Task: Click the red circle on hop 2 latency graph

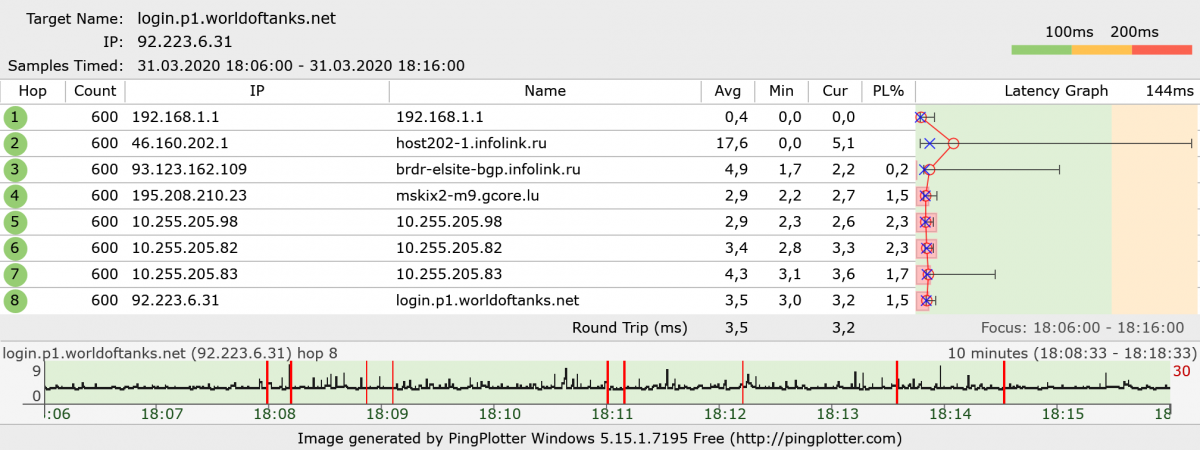Action: 953,144
